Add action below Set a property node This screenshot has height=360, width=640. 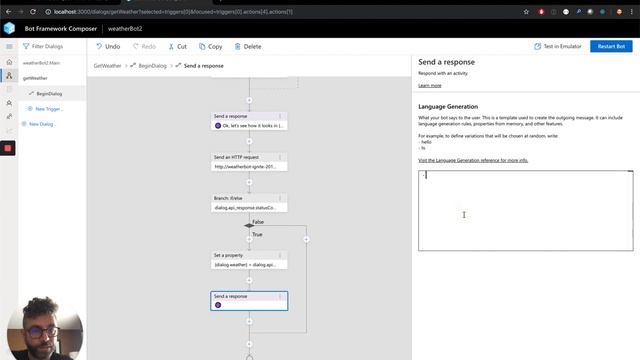(249, 280)
